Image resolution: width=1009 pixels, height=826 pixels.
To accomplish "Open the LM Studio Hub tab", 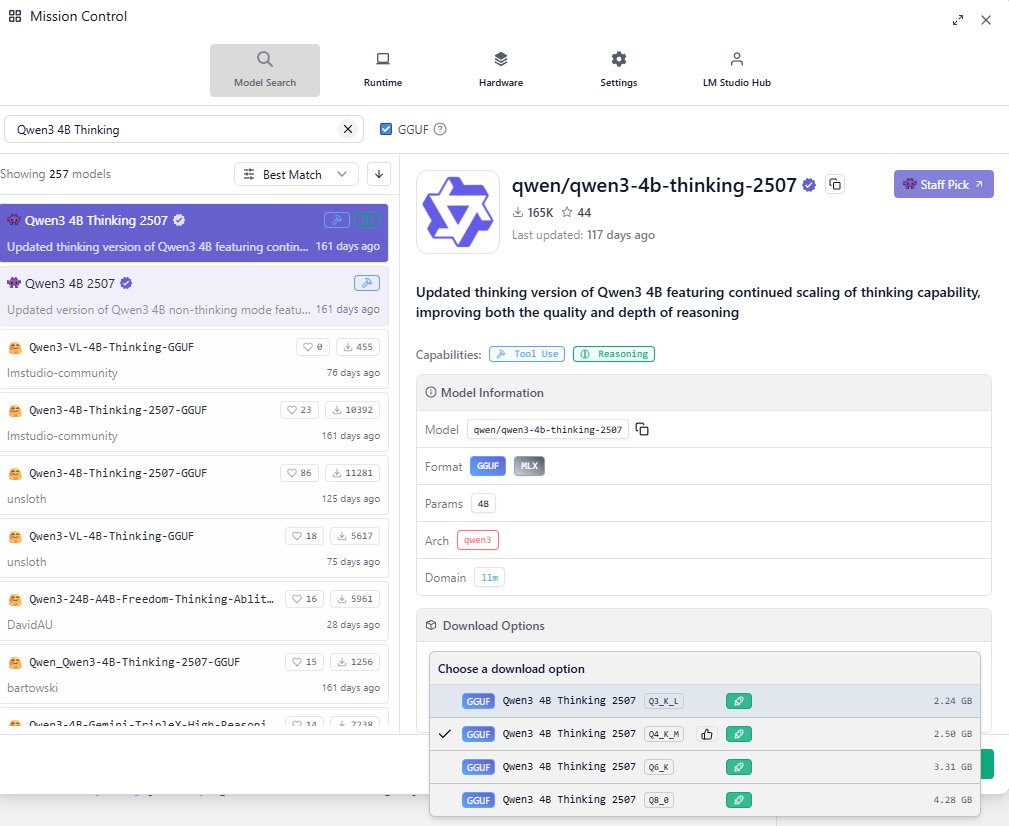I will pyautogui.click(x=737, y=70).
